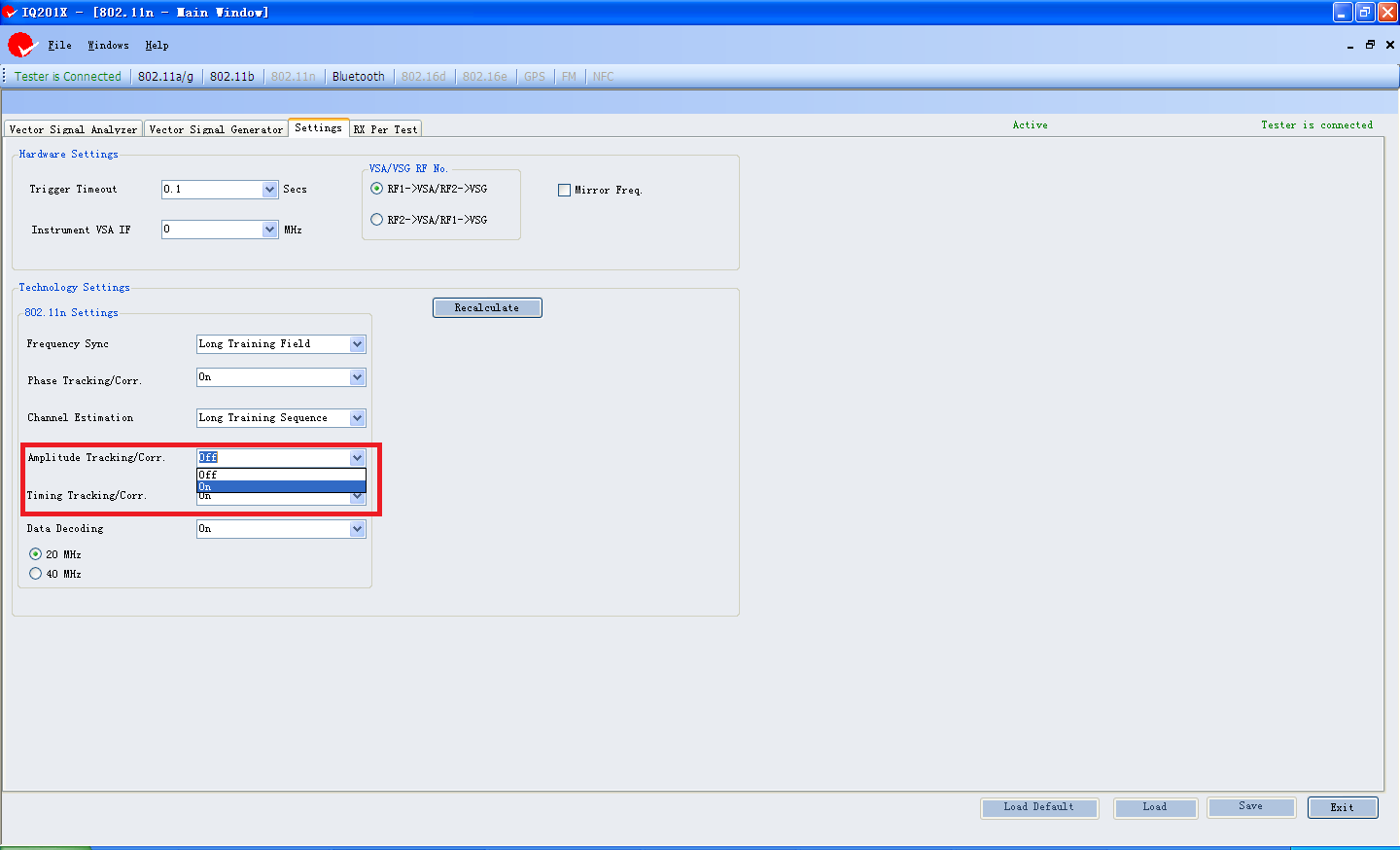This screenshot has height=850, width=1400.
Task: Click the 'Tester is Connected' toolbar status
Action: (x=68, y=76)
